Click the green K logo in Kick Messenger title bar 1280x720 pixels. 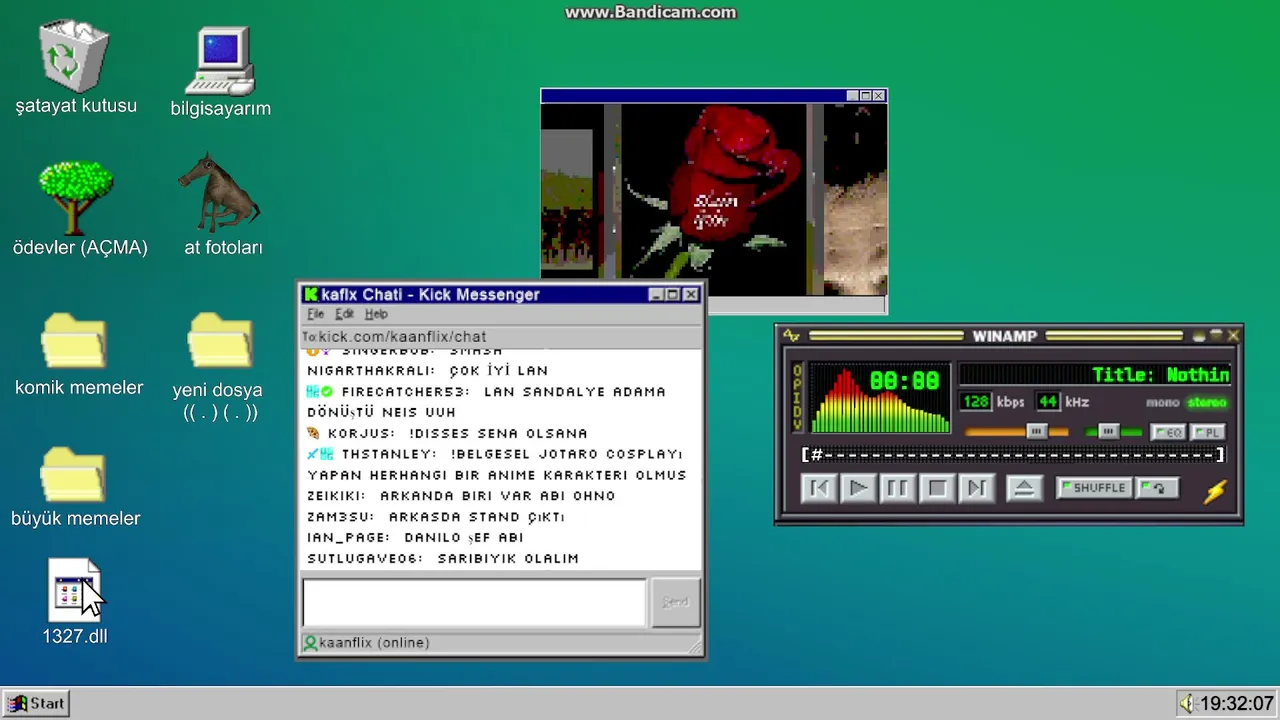coord(311,294)
